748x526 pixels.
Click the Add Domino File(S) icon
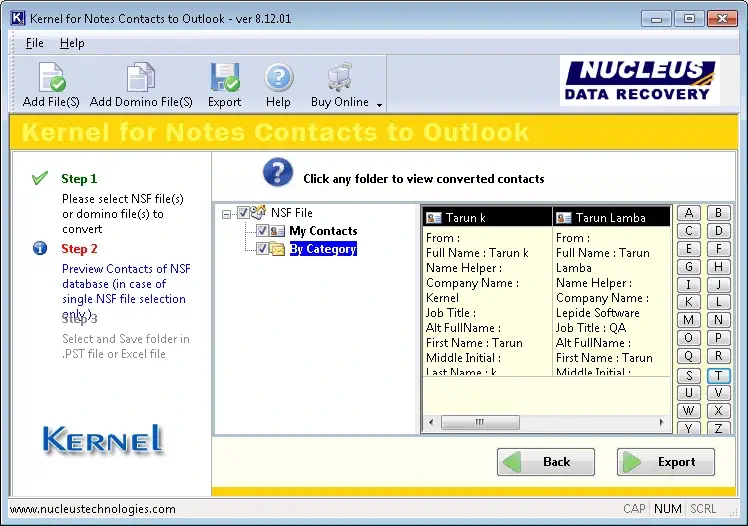pyautogui.click(x=141, y=77)
